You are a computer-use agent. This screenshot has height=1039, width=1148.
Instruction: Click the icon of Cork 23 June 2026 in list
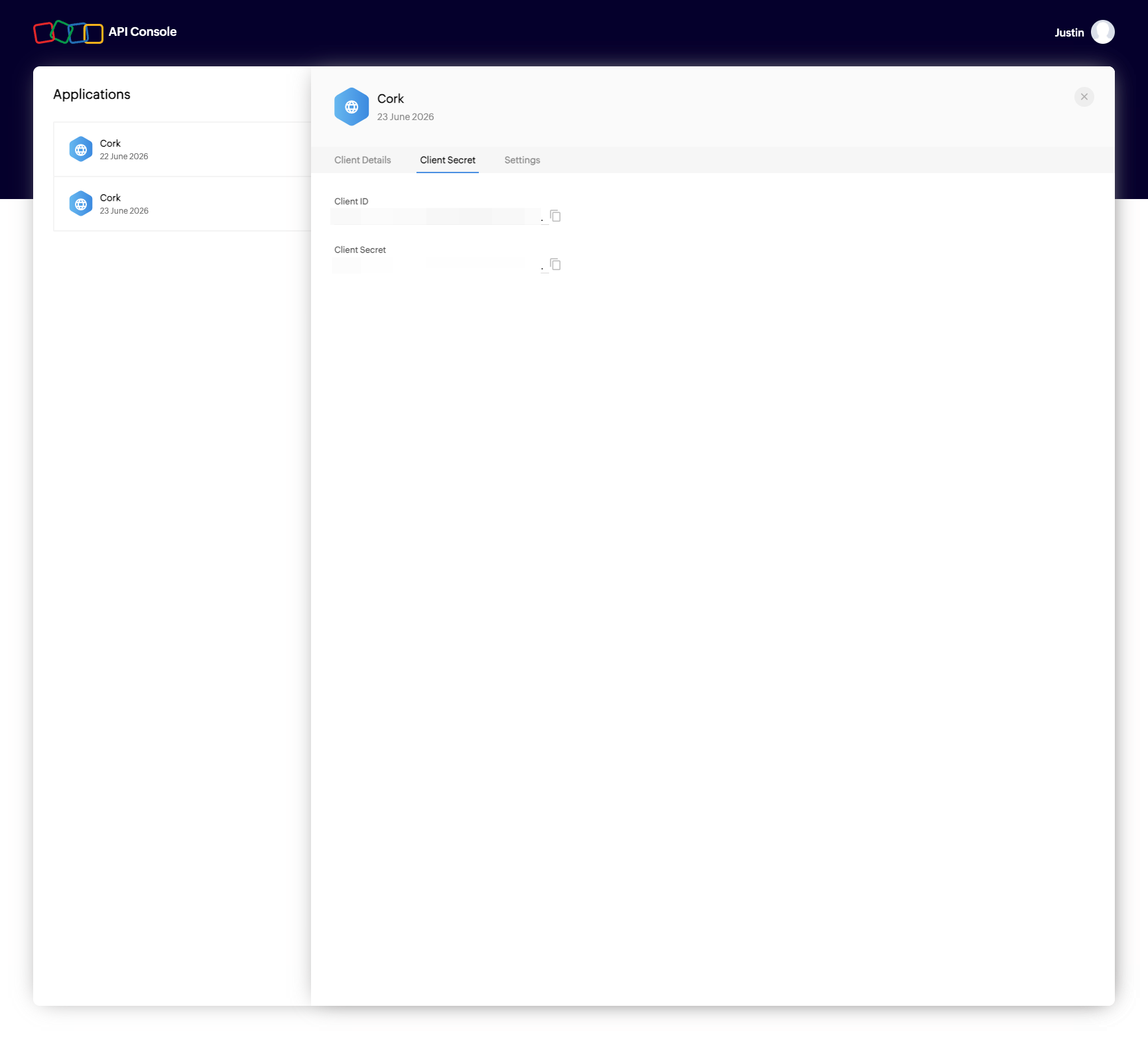[x=81, y=204]
